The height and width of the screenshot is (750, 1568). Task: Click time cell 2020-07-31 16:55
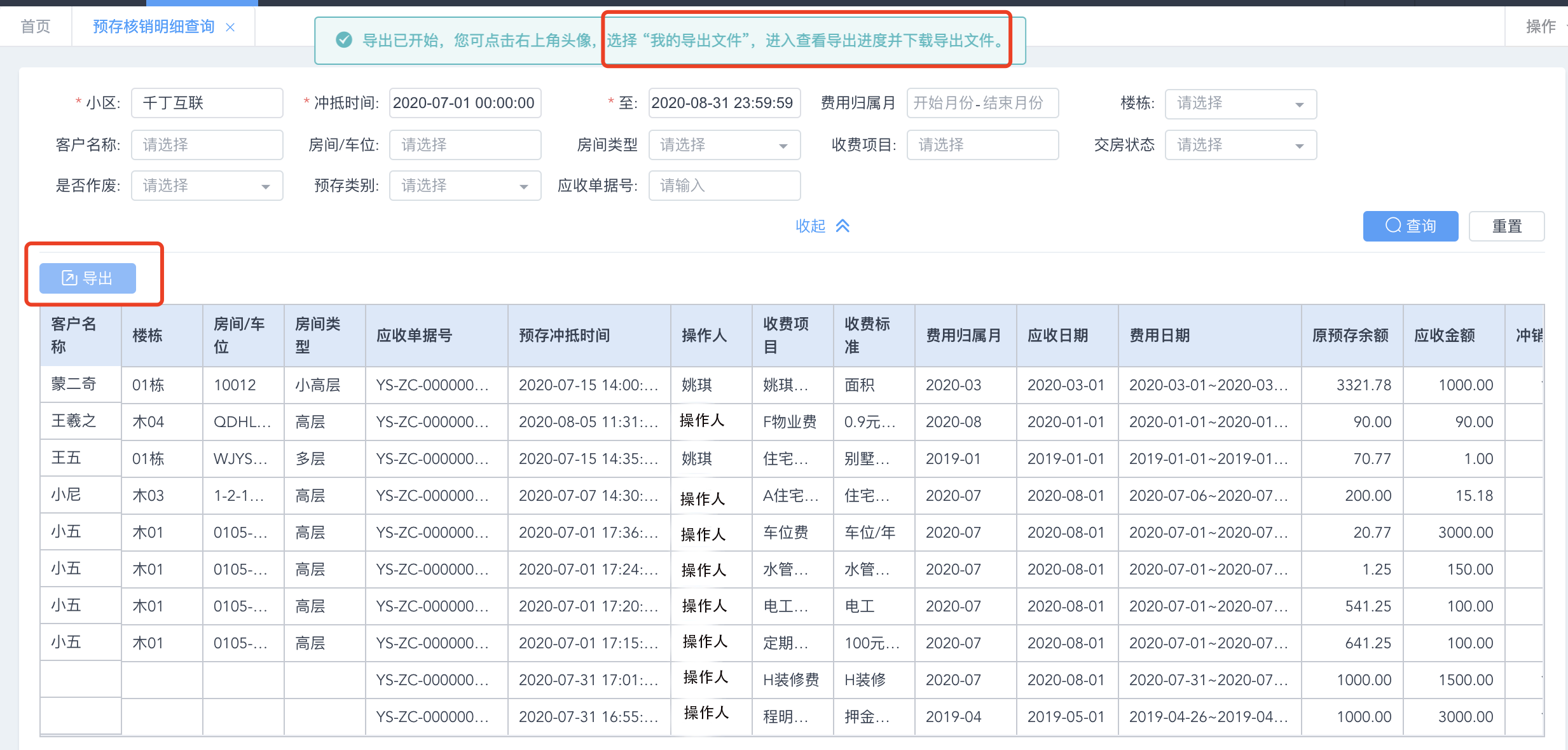(589, 717)
